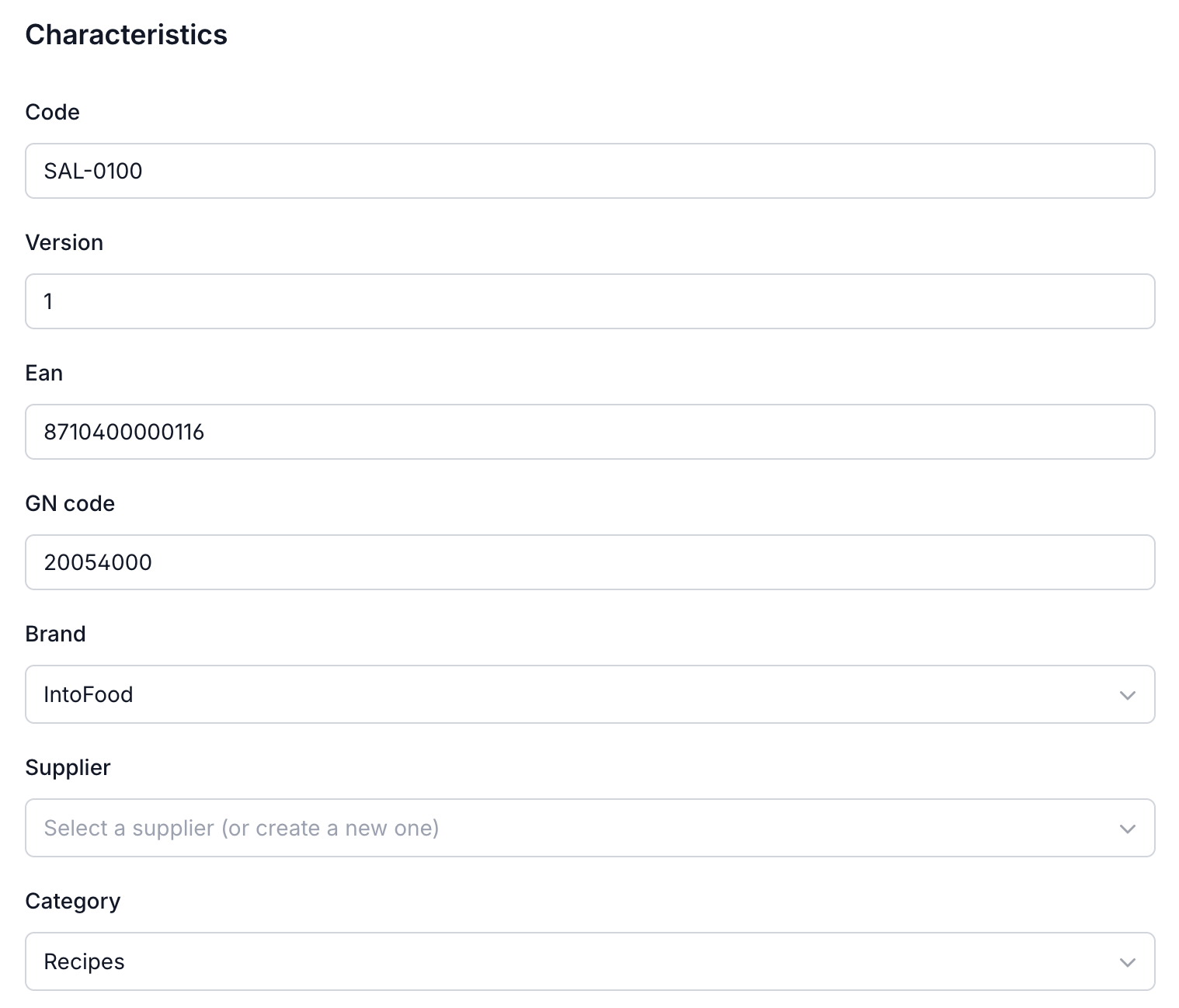Click the Version label
Screen dimensions: 1179x1008
[x=64, y=242]
